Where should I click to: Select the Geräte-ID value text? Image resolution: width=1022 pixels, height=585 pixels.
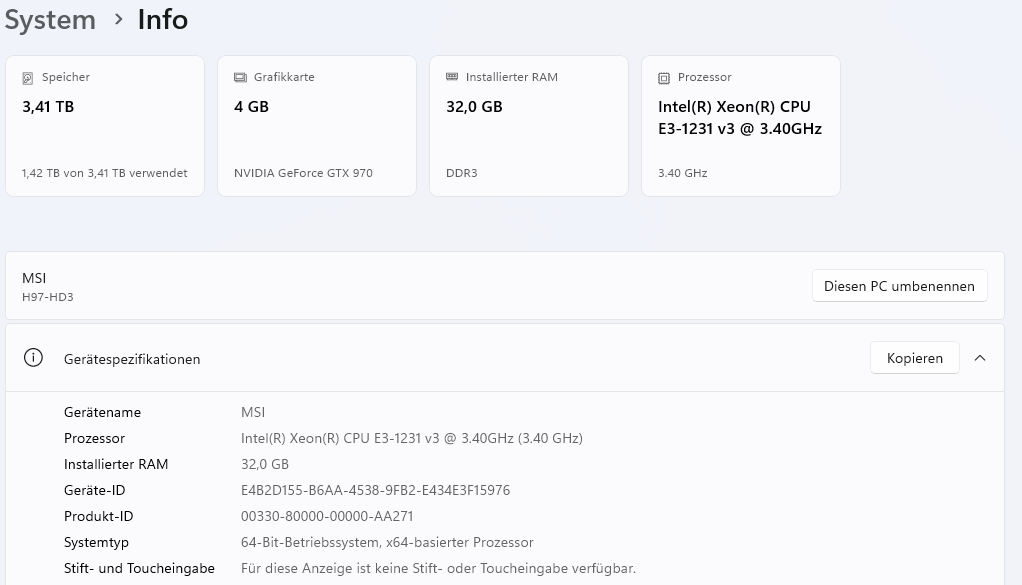pos(375,490)
